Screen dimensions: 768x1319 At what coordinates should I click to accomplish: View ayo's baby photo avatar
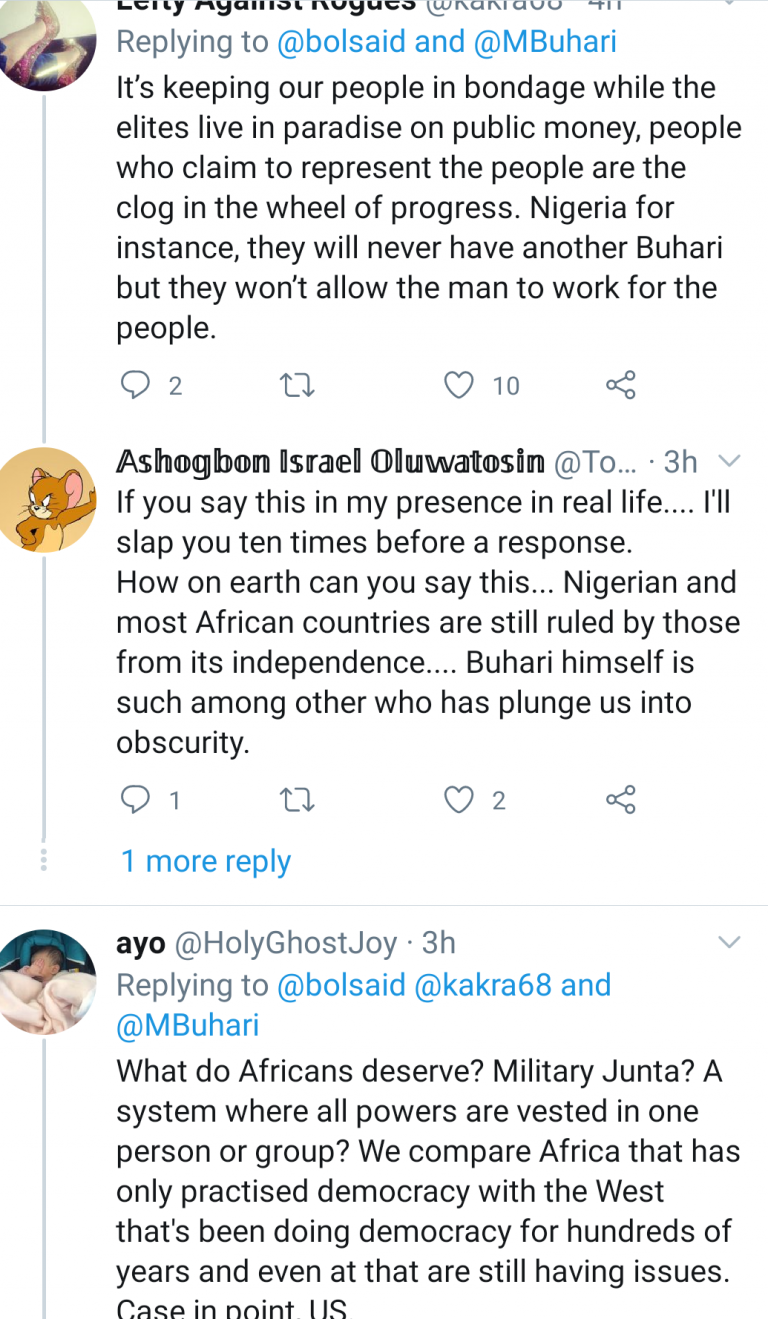pyautogui.click(x=46, y=979)
